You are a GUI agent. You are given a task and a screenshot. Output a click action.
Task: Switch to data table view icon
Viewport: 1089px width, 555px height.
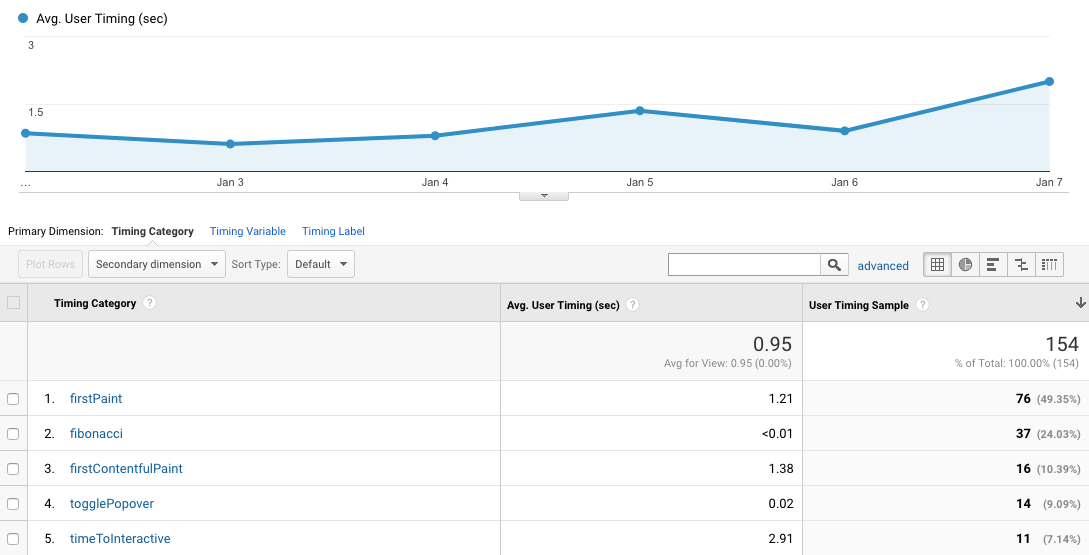coord(937,265)
